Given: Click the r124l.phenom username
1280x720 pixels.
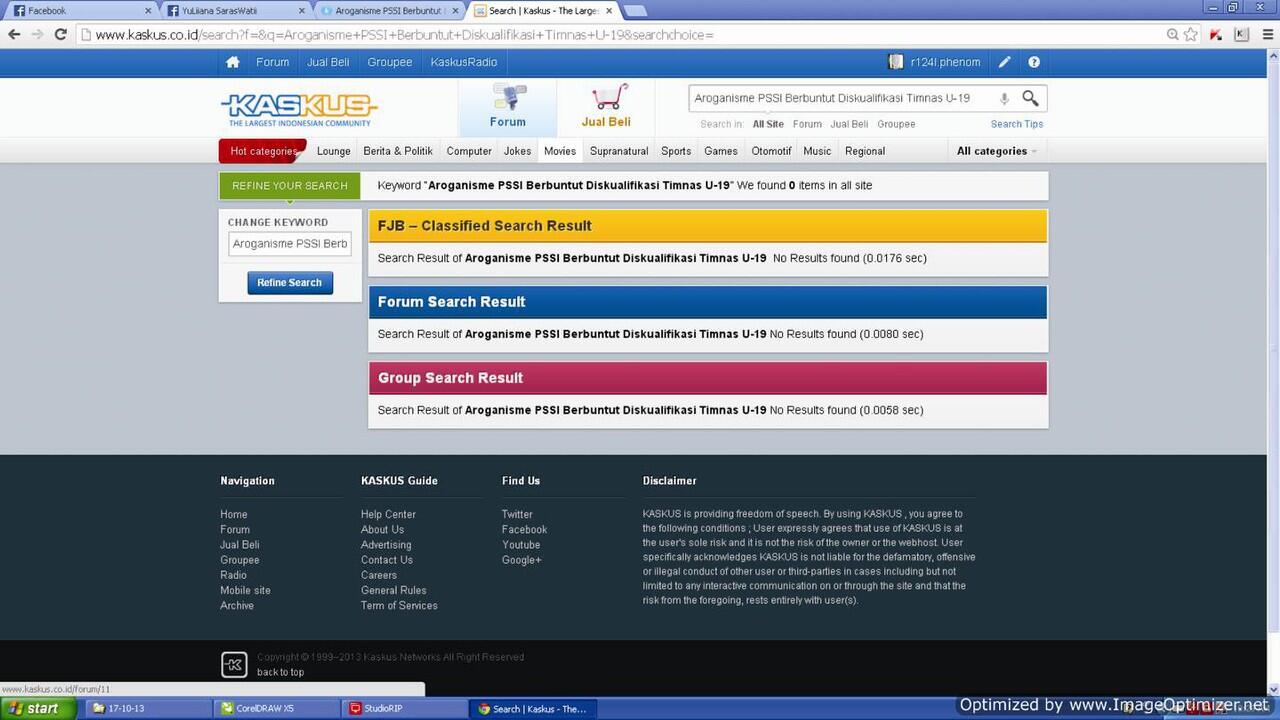Looking at the screenshot, I should 945,62.
